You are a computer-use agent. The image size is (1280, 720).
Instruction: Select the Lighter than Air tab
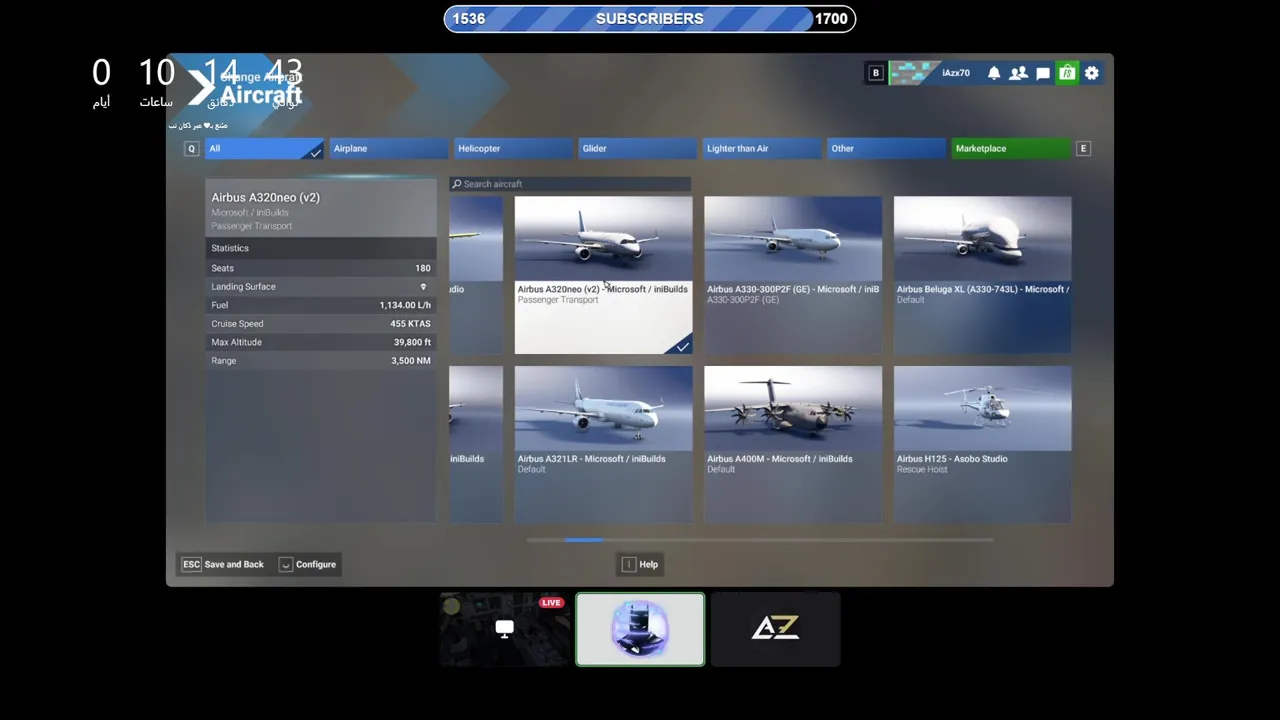762,148
